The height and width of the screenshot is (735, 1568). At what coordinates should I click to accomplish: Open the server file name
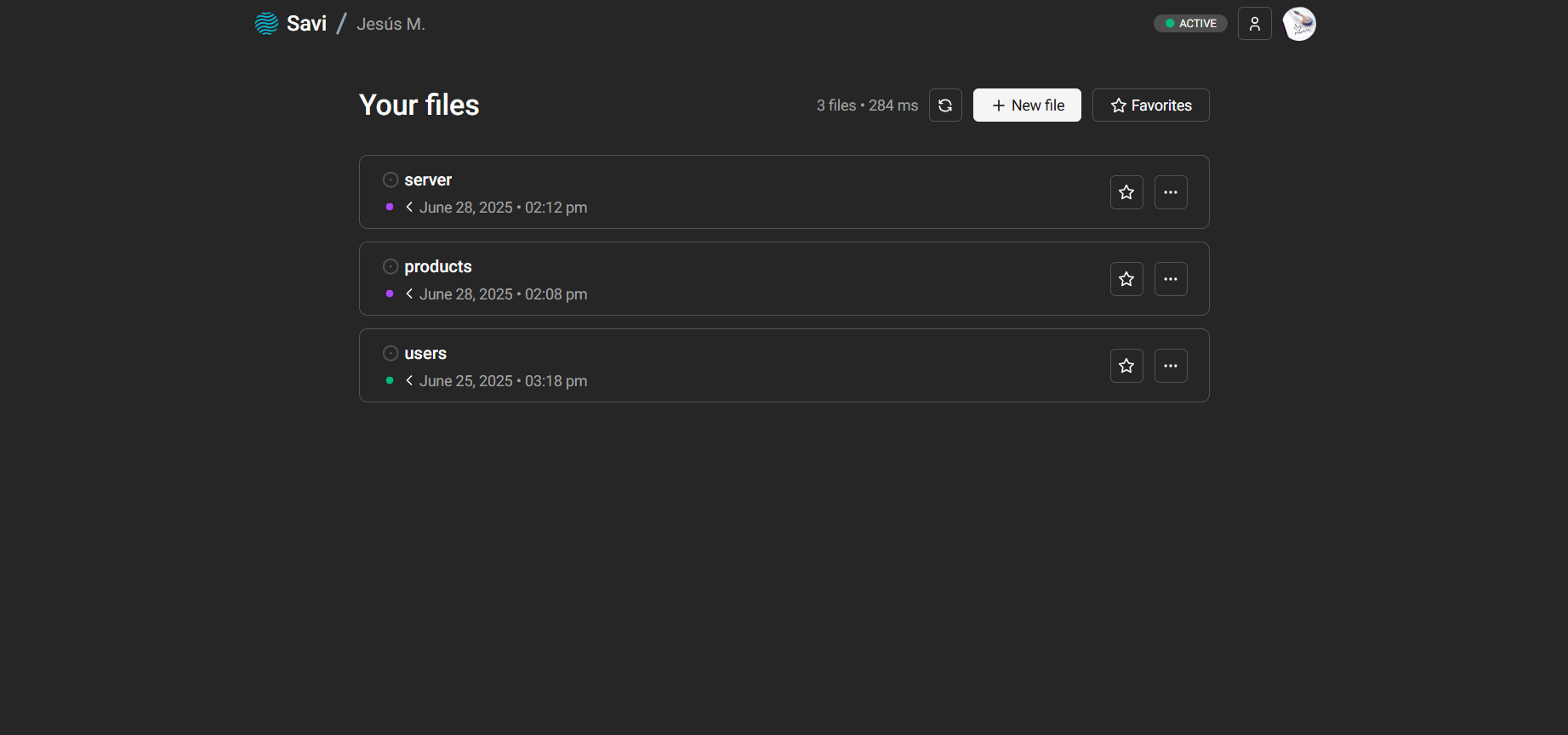[x=428, y=179]
